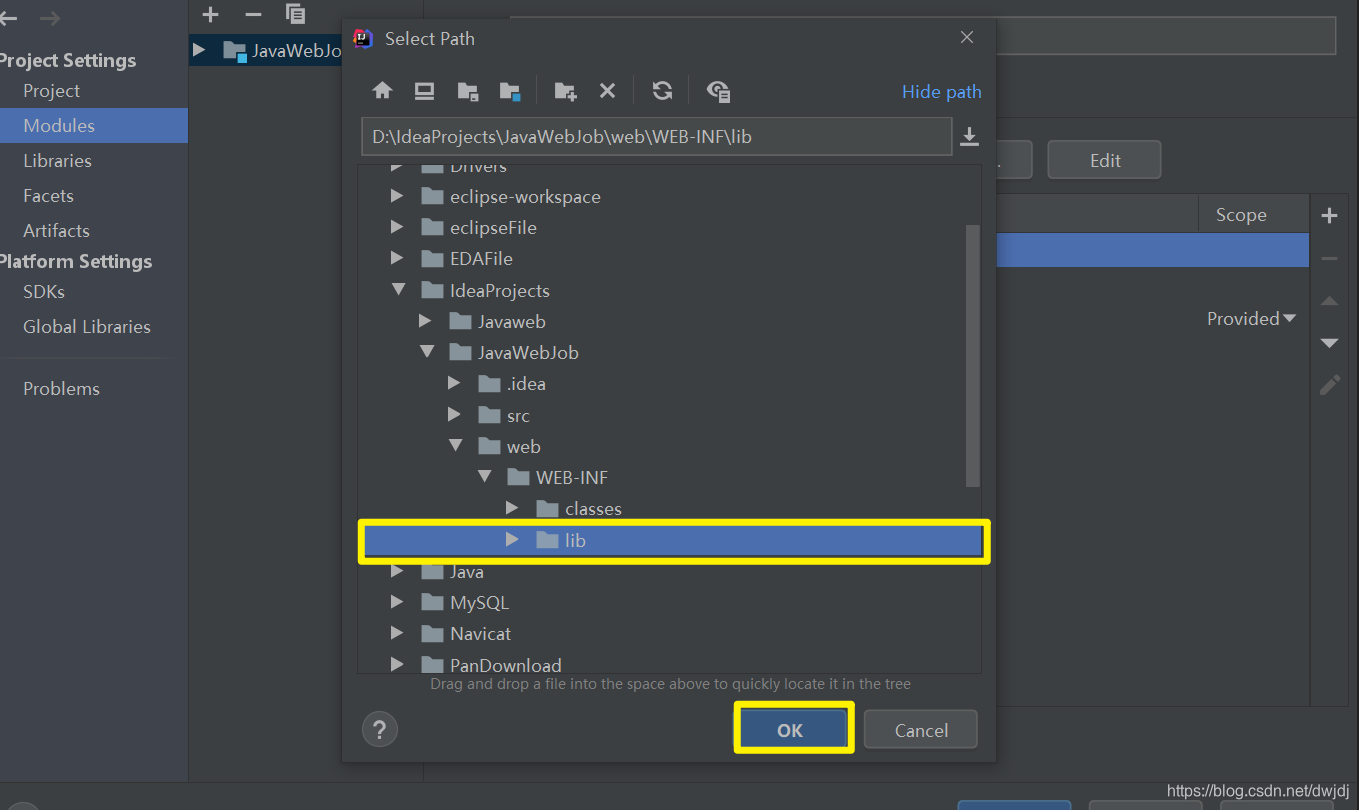This screenshot has height=810, width=1359.
Task: Expand the .idea folder arrow
Action: [x=454, y=383]
